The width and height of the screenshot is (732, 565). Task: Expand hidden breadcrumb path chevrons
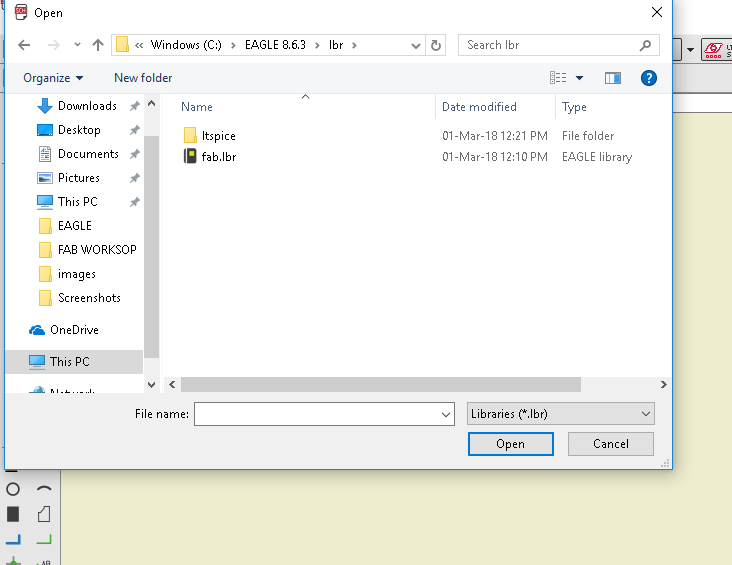tap(139, 45)
